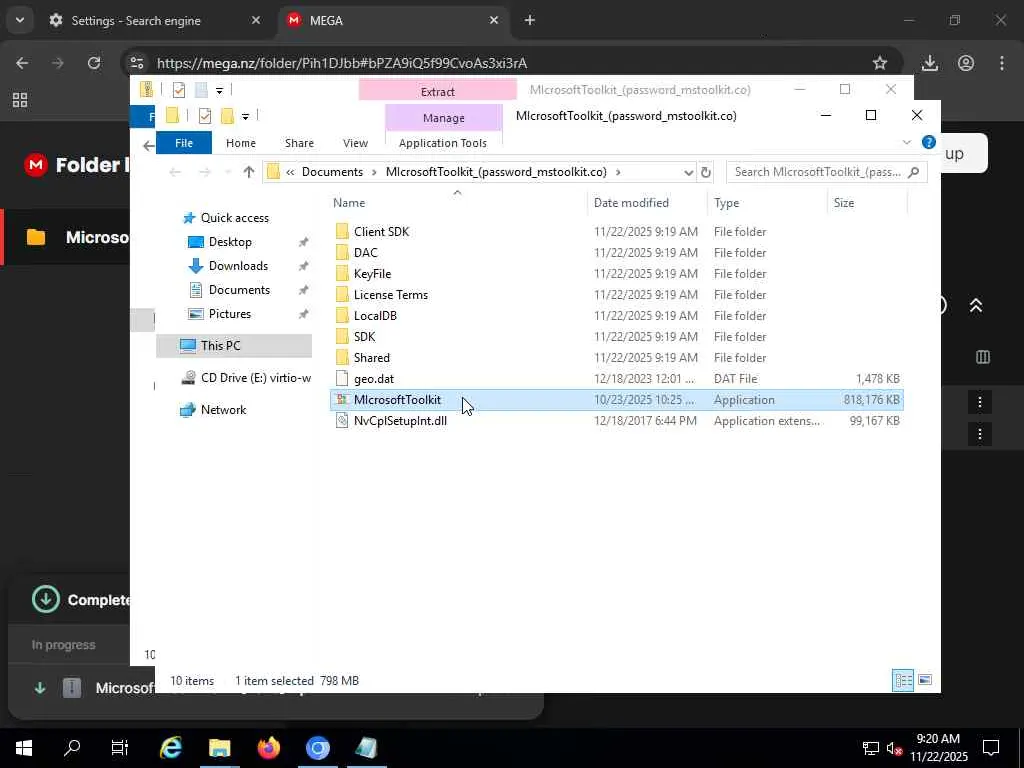Open MEGA file options three dots, lower row

pyautogui.click(x=980, y=434)
